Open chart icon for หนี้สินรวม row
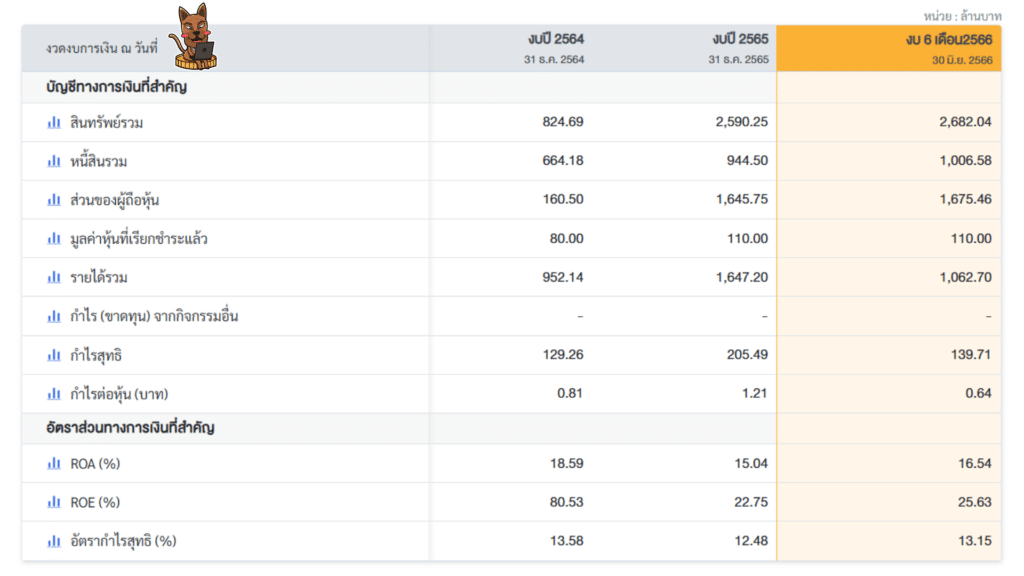Screen dimensions: 1024x576 pos(54,161)
